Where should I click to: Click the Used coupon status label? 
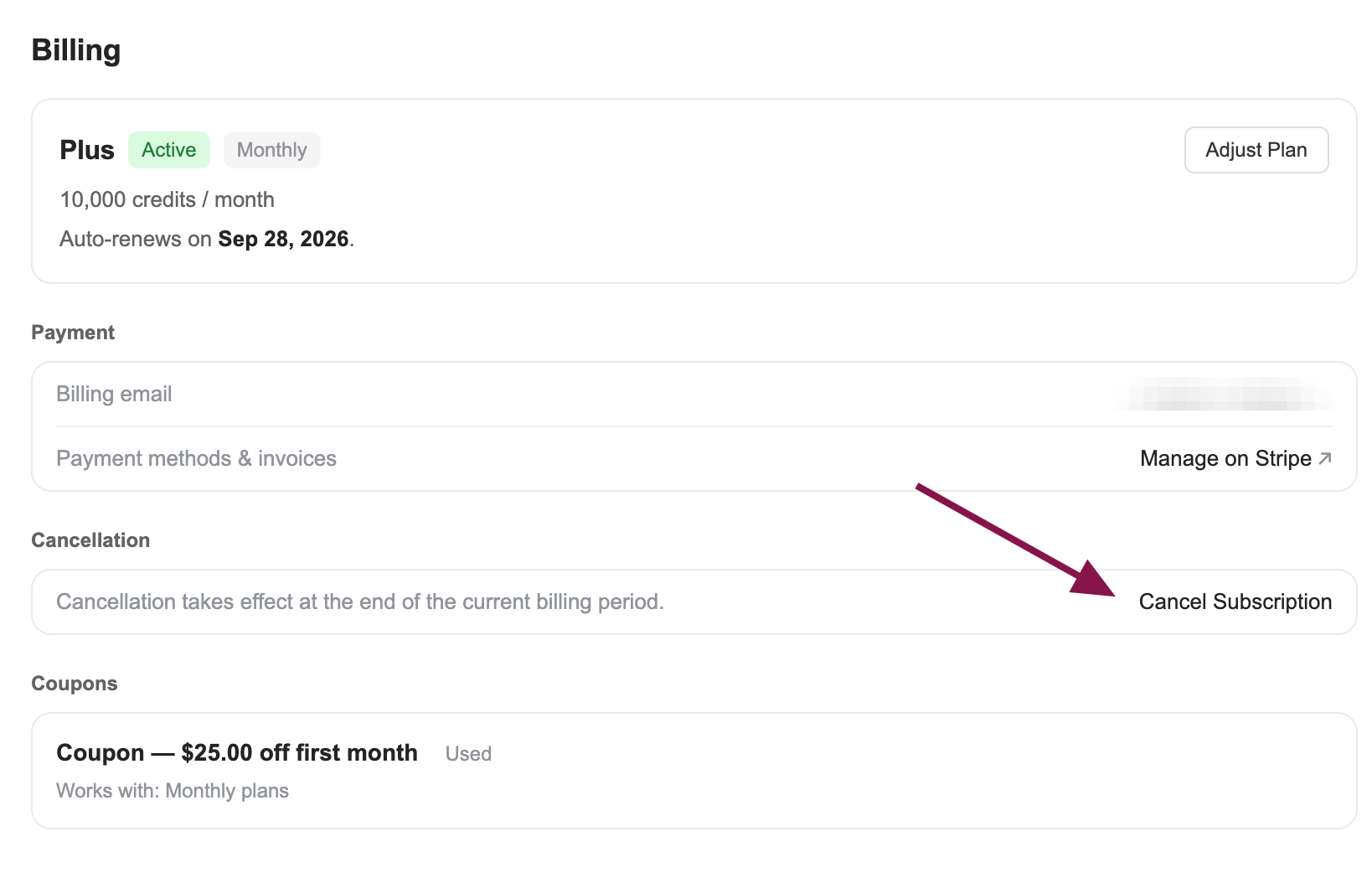[x=468, y=754]
